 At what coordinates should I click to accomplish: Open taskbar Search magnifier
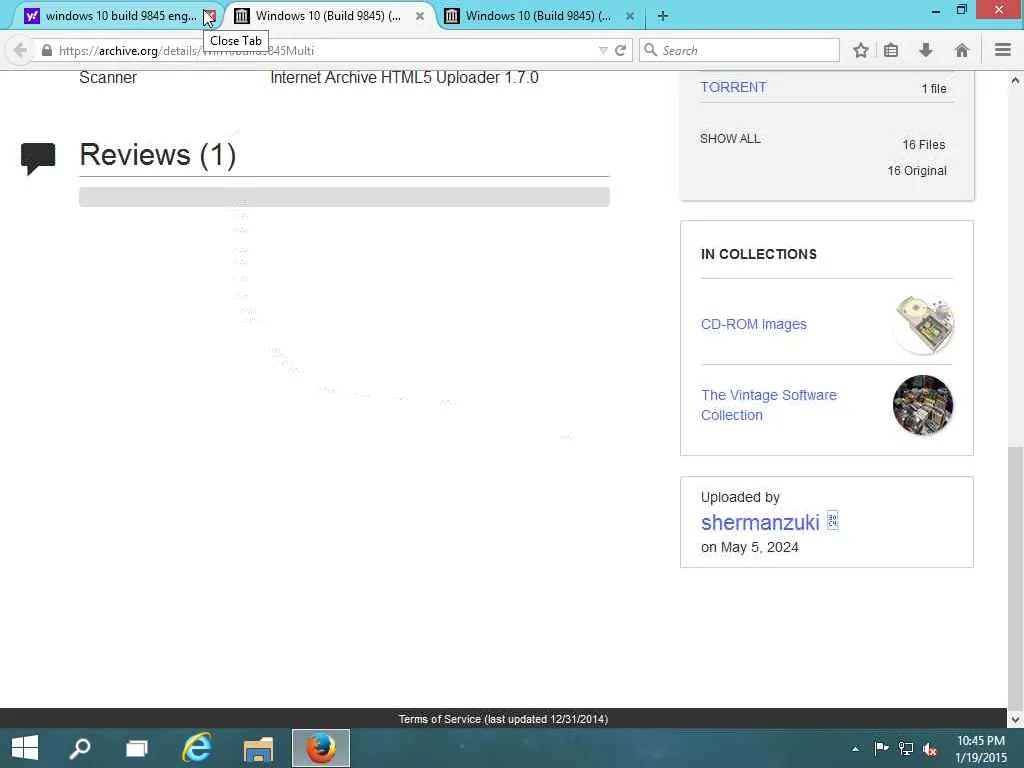80,748
